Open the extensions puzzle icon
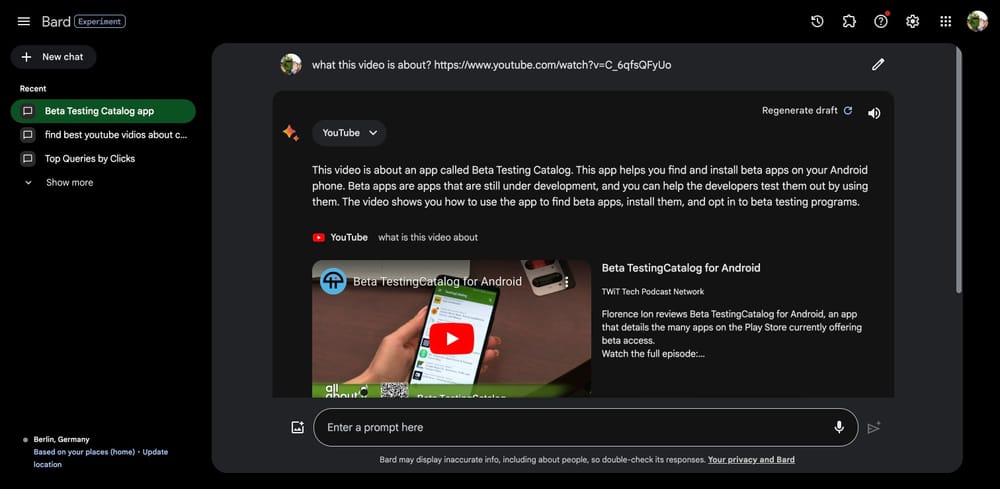The width and height of the screenshot is (1000, 489). (x=849, y=21)
